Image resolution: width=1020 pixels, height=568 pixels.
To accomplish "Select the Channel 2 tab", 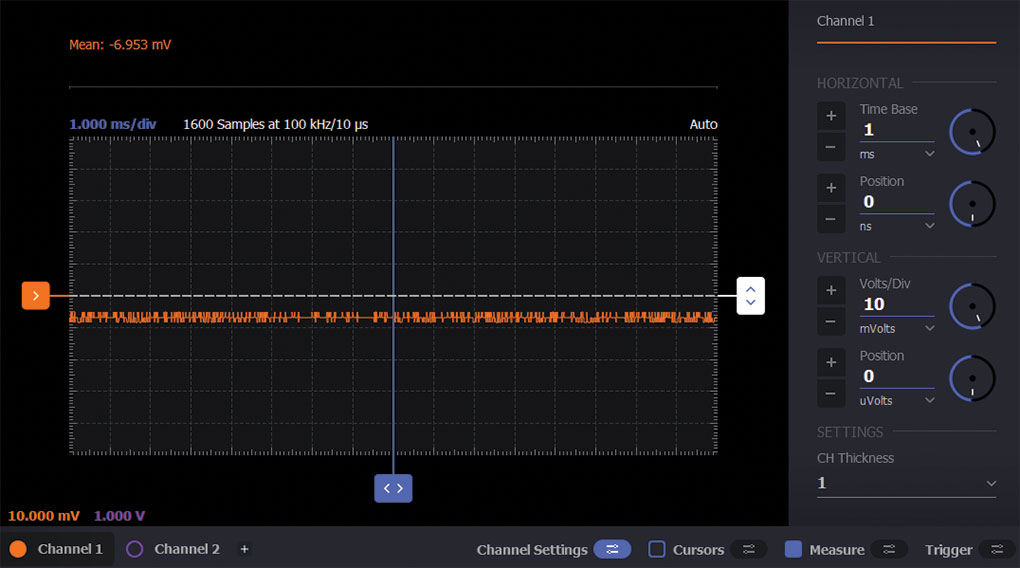I will 174,549.
